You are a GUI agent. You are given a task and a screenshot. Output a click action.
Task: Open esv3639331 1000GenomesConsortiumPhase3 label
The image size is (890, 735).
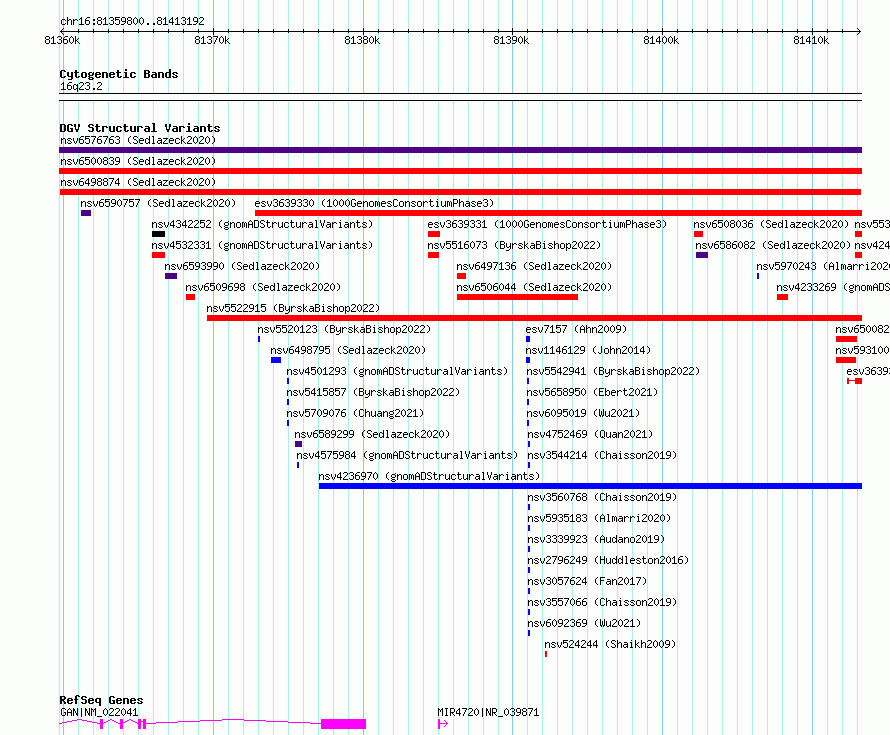click(547, 224)
